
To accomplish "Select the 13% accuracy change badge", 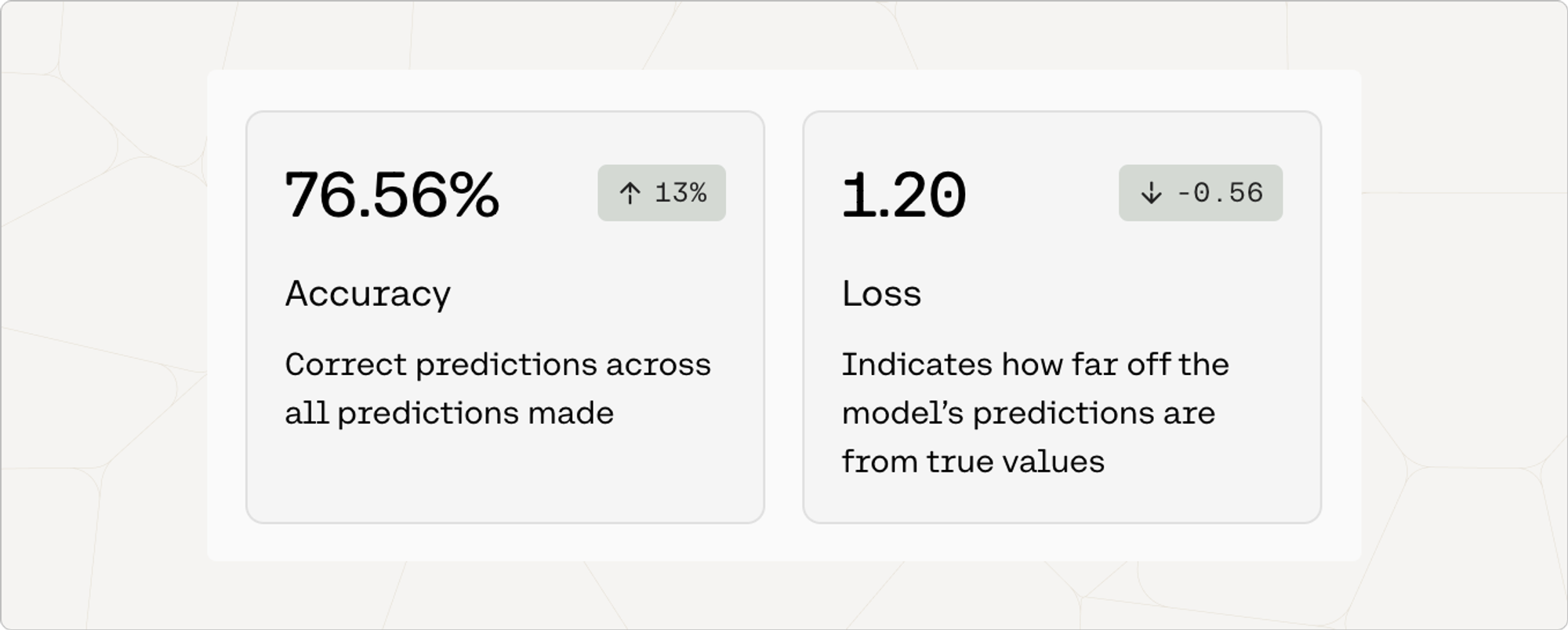I will click(x=662, y=193).
